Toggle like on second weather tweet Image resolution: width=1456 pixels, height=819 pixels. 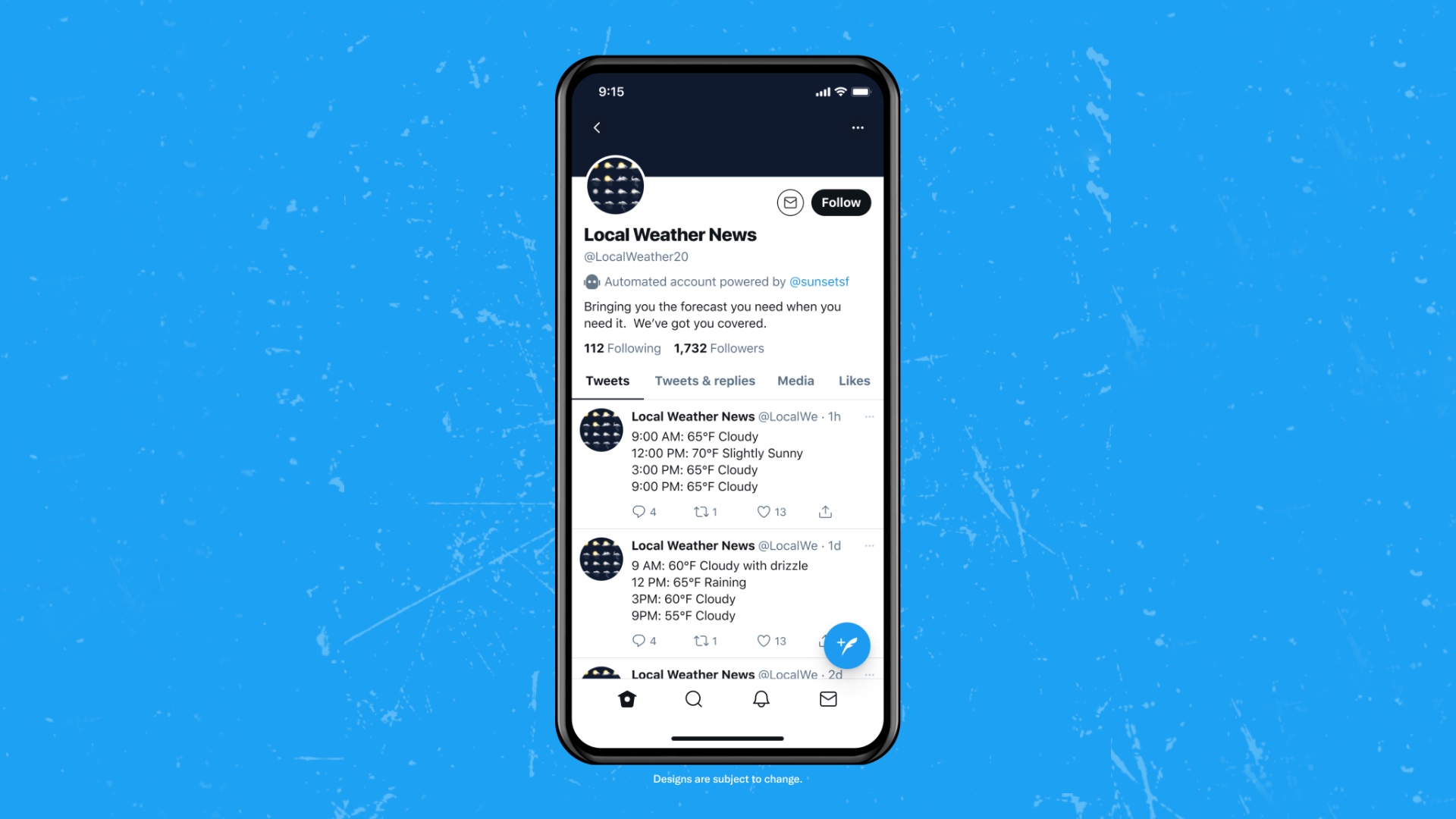[x=763, y=640]
